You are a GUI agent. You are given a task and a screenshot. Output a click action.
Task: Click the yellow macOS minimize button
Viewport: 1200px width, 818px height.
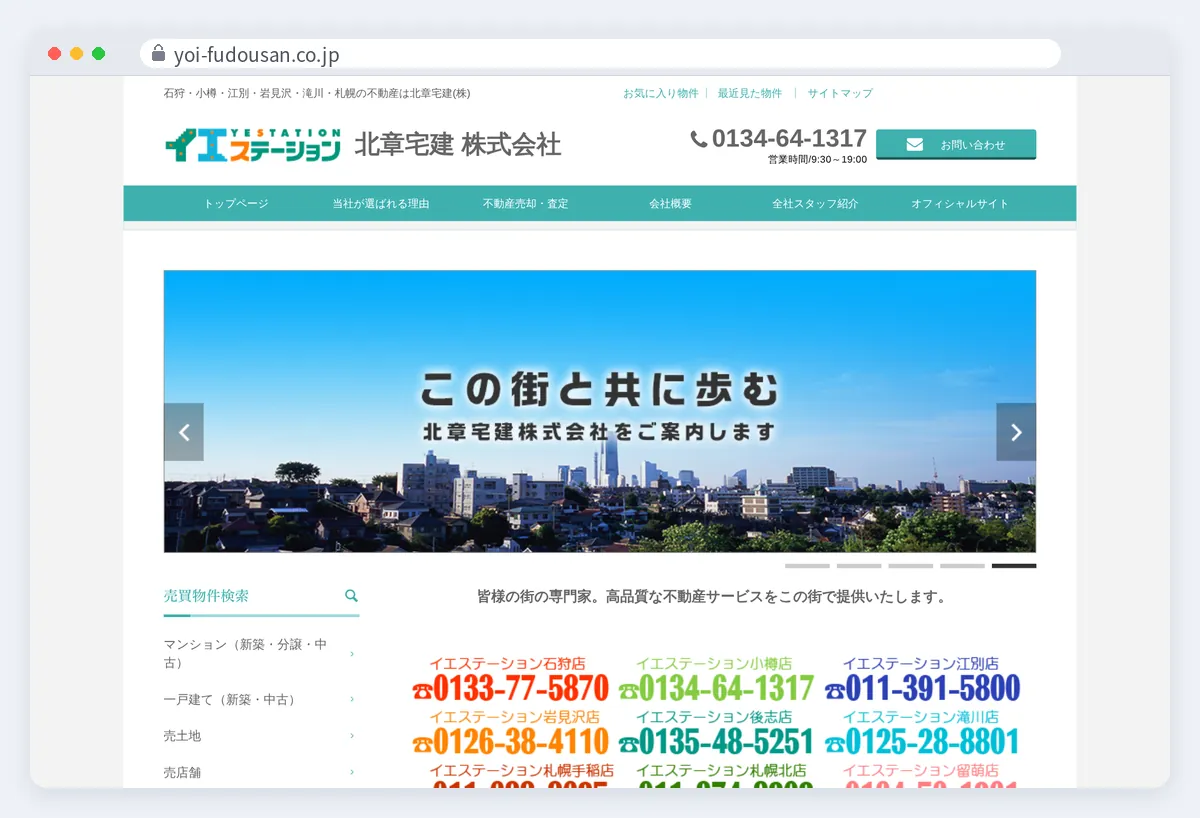[76, 54]
